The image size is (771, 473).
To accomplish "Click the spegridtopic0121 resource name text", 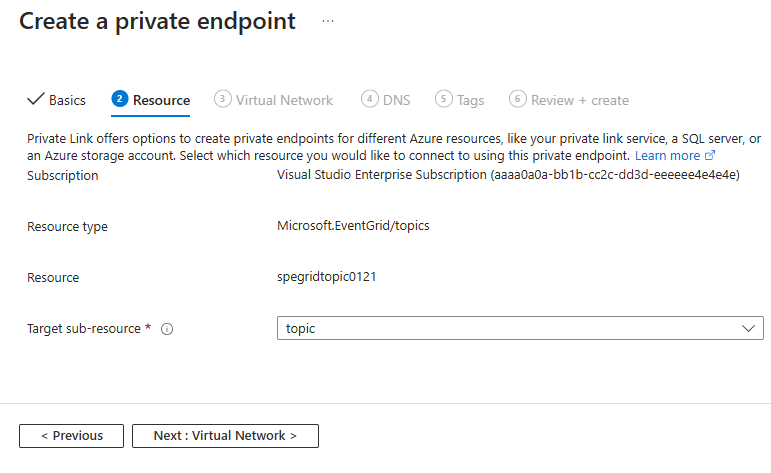I will (x=326, y=277).
